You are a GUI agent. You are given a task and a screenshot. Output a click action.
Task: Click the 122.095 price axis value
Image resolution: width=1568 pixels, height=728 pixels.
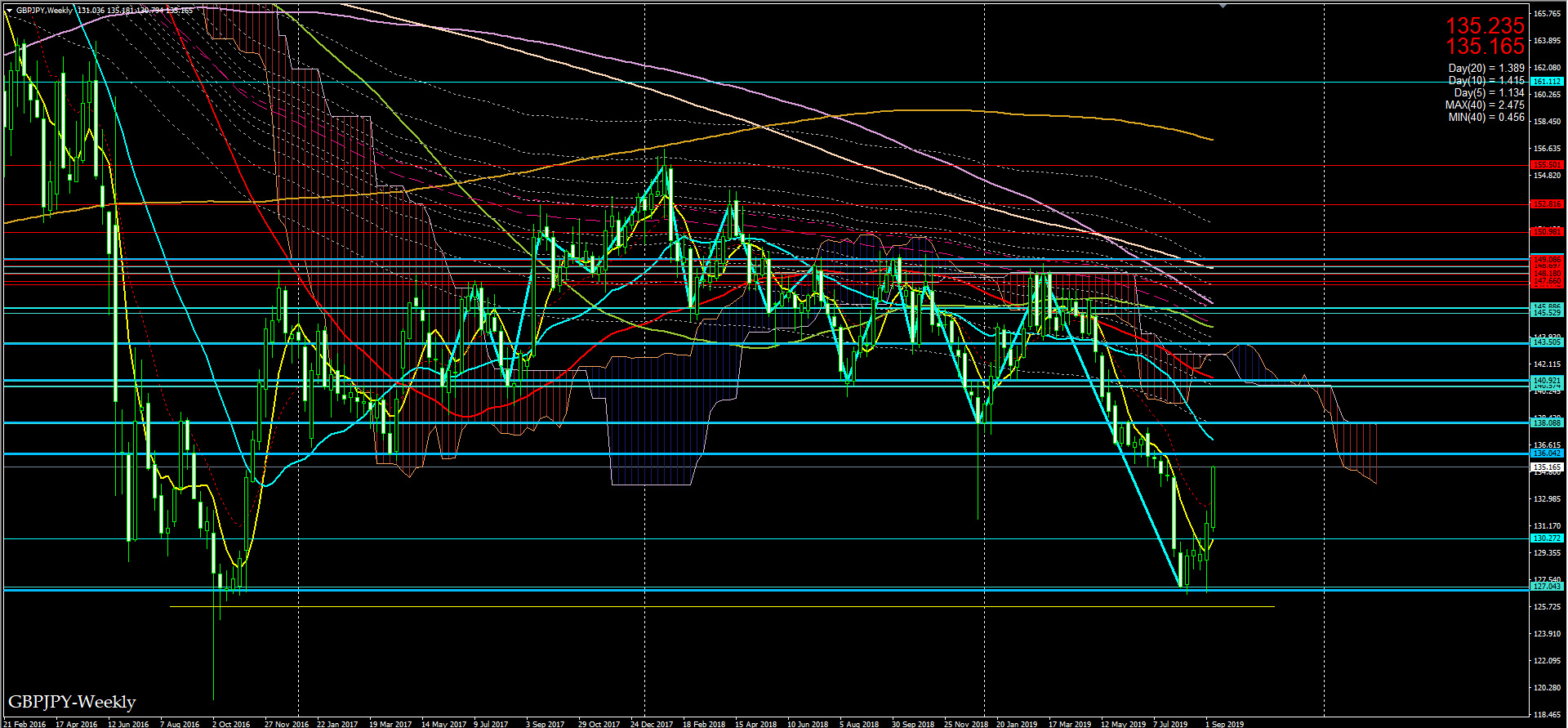click(1548, 661)
